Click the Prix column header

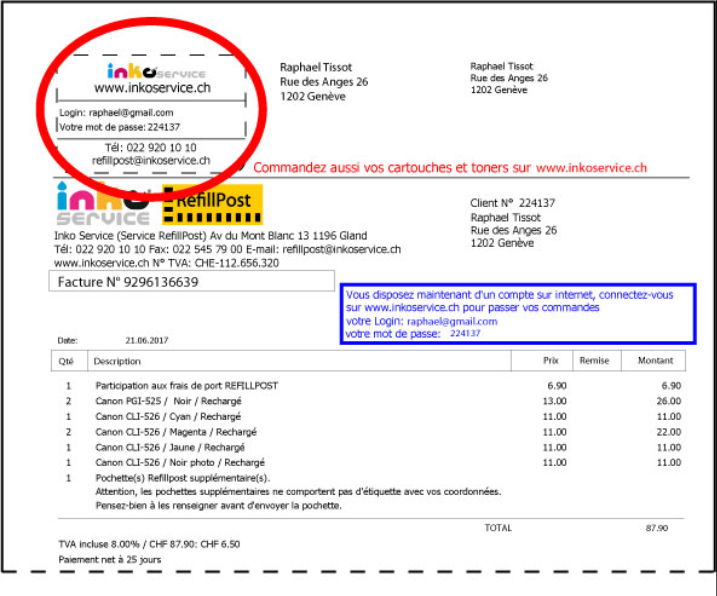pos(550,361)
